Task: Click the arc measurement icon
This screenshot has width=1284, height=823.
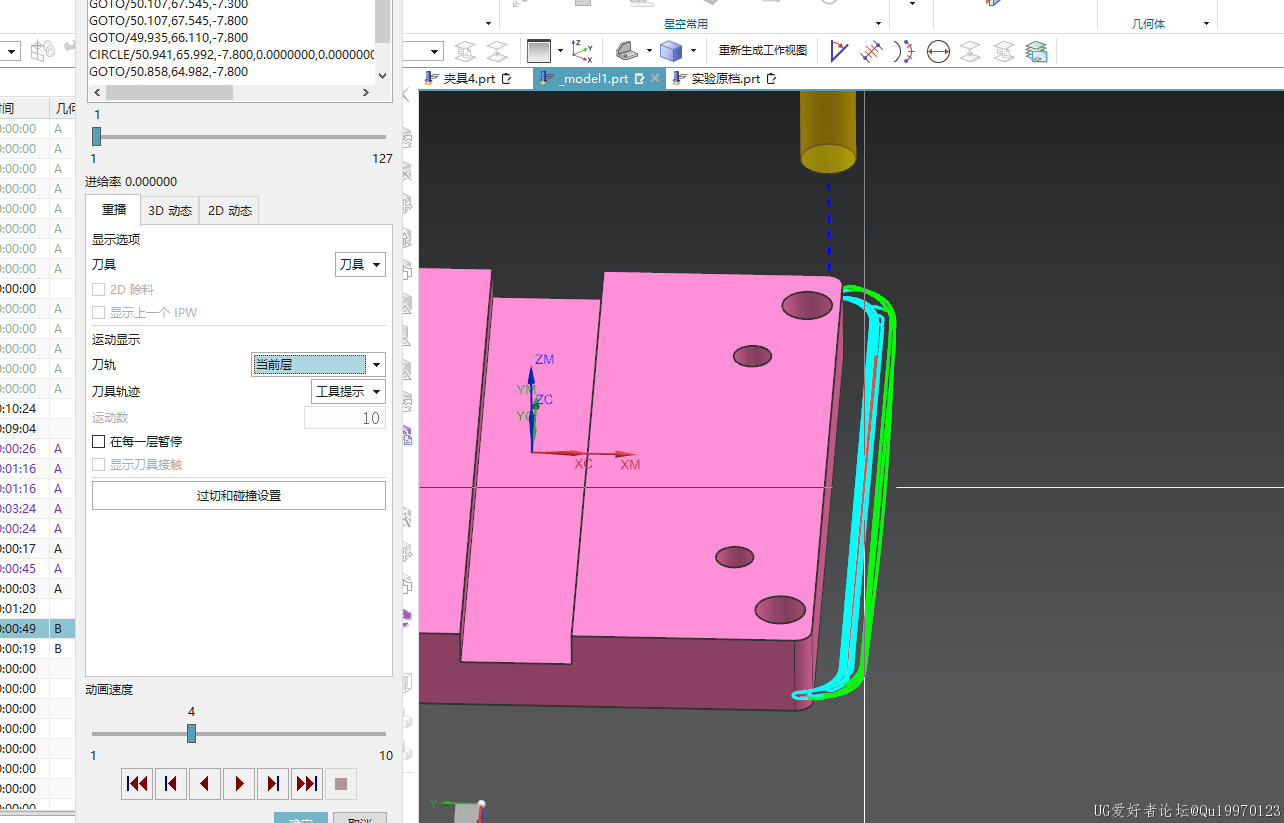Action: [x=904, y=50]
